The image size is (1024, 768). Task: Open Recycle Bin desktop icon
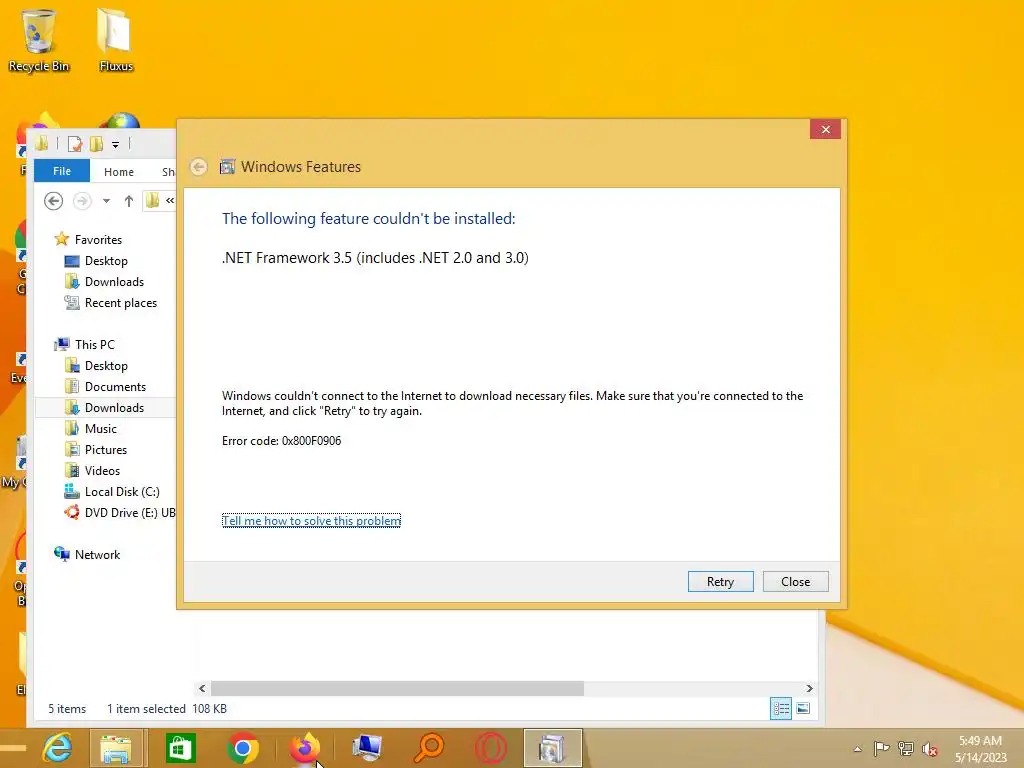click(39, 40)
